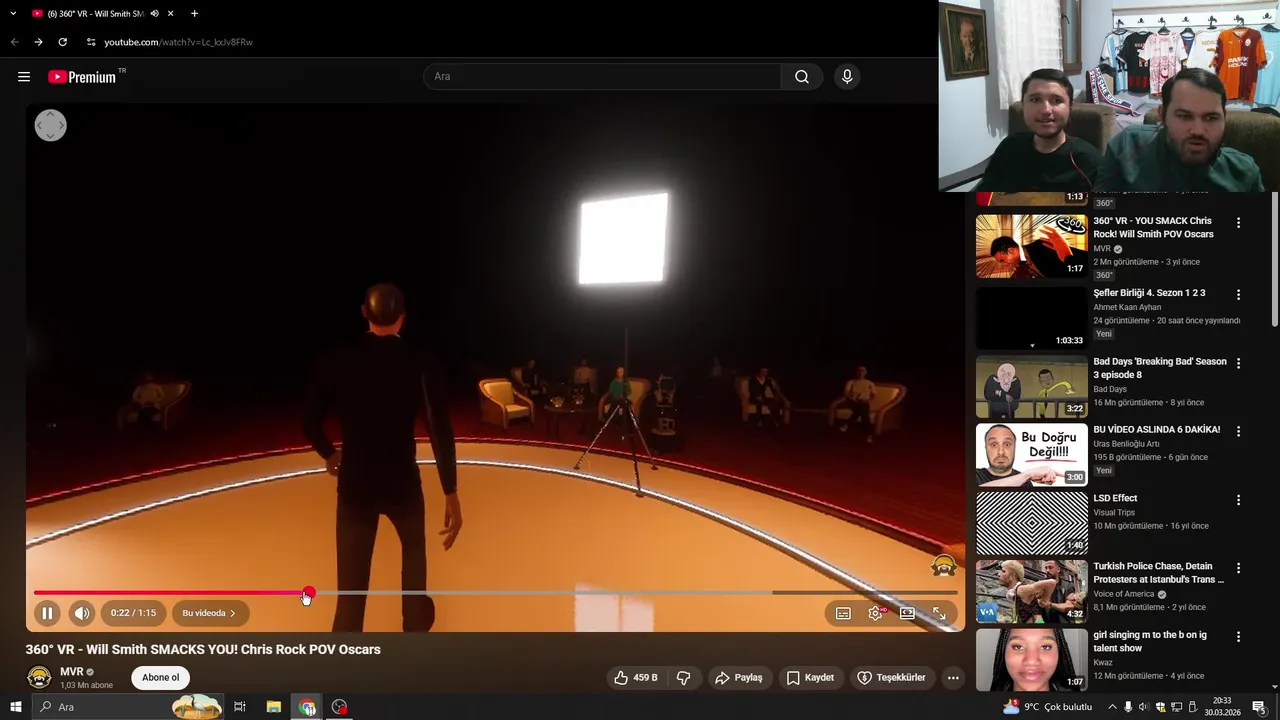
Task: Open LSD Effect video title
Action: (1115, 498)
